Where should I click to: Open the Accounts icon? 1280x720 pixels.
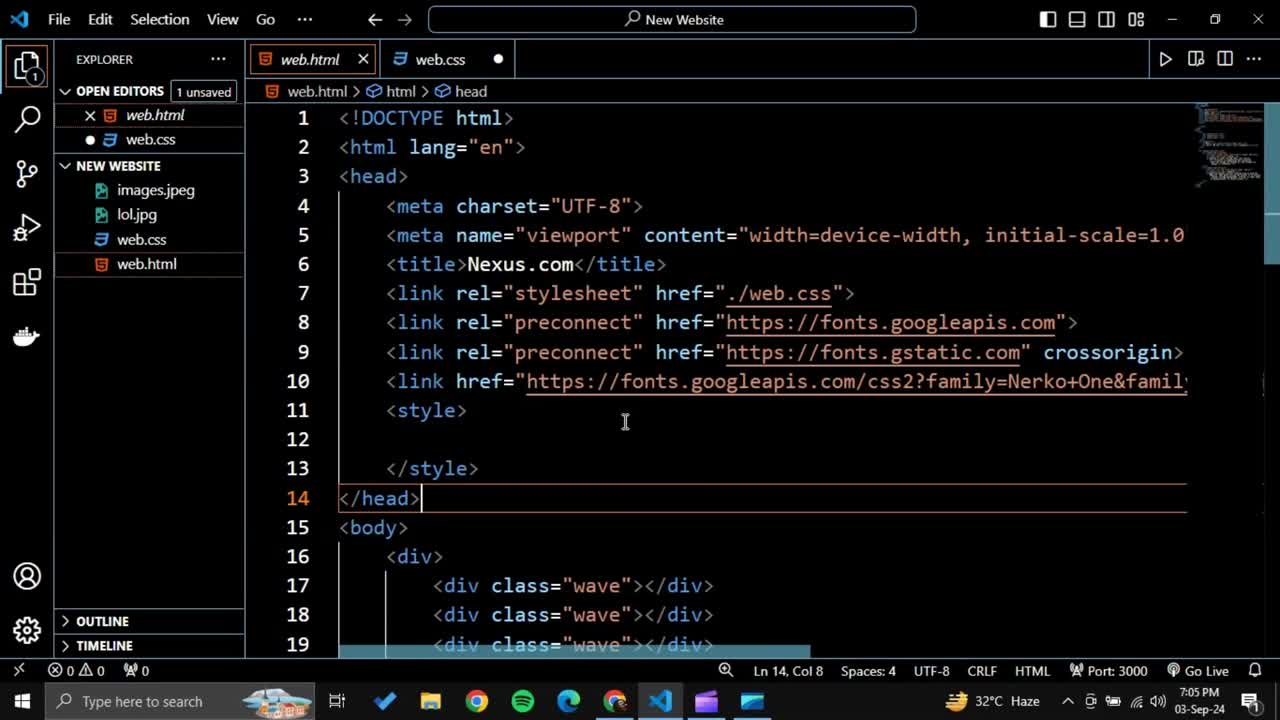click(x=27, y=577)
